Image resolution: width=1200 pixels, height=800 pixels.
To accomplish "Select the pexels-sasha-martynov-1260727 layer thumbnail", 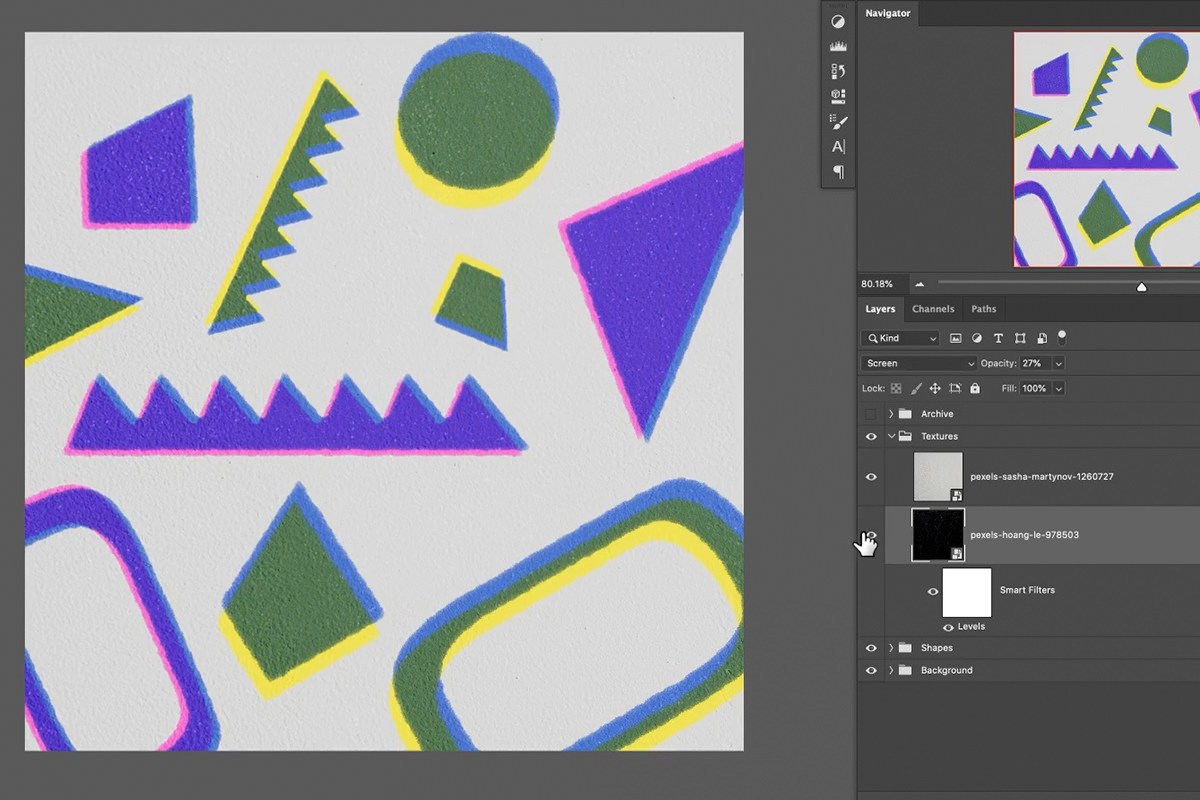I will [x=938, y=477].
